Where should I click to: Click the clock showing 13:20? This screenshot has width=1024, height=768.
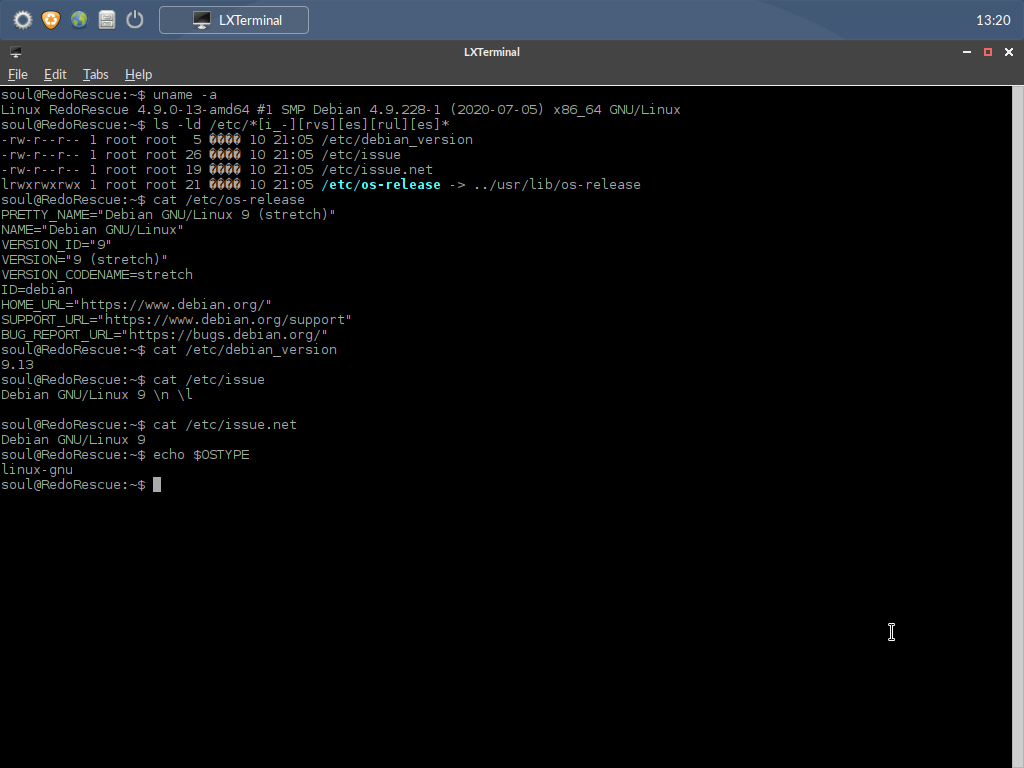pyautogui.click(x=993, y=20)
